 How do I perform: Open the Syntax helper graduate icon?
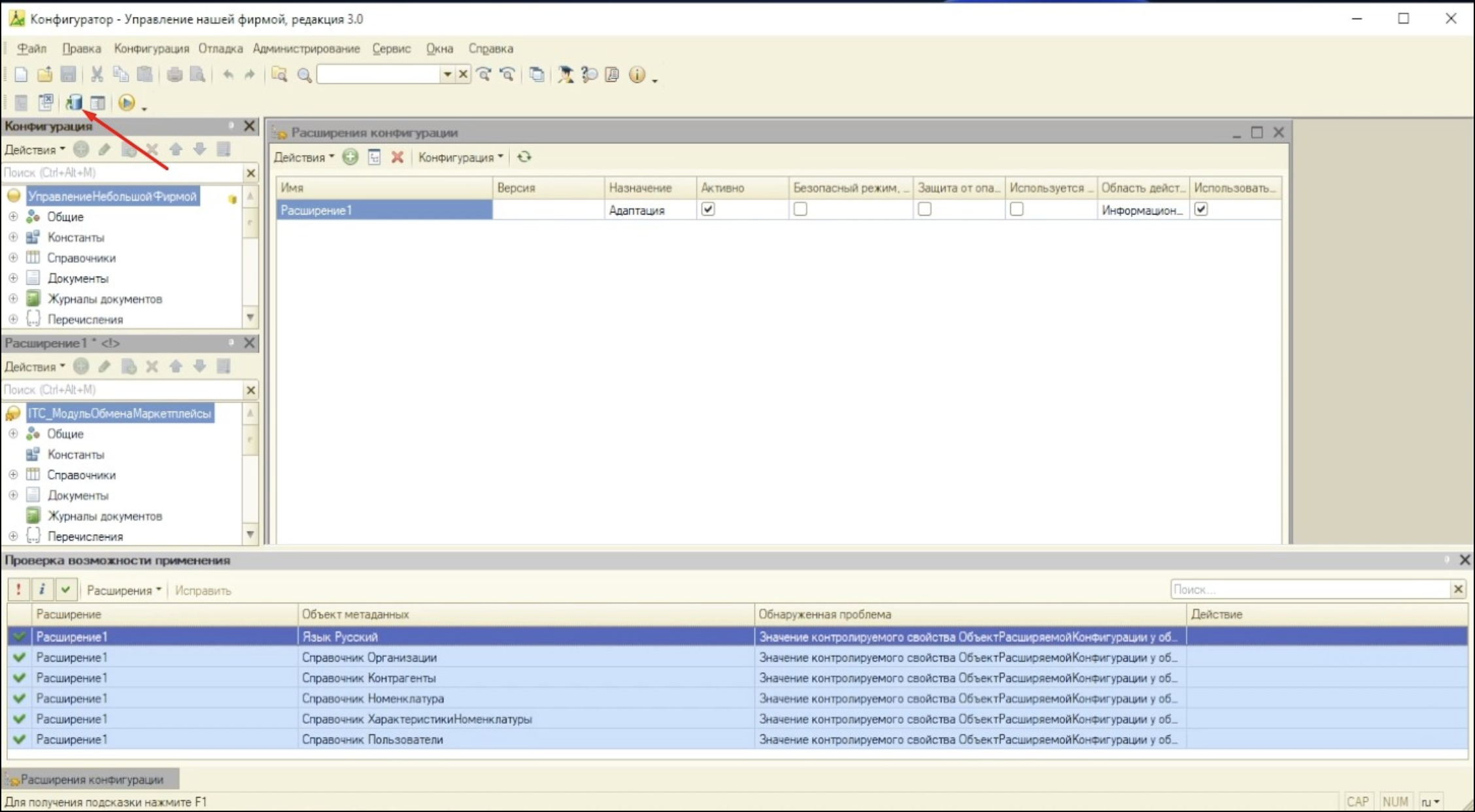coord(566,75)
